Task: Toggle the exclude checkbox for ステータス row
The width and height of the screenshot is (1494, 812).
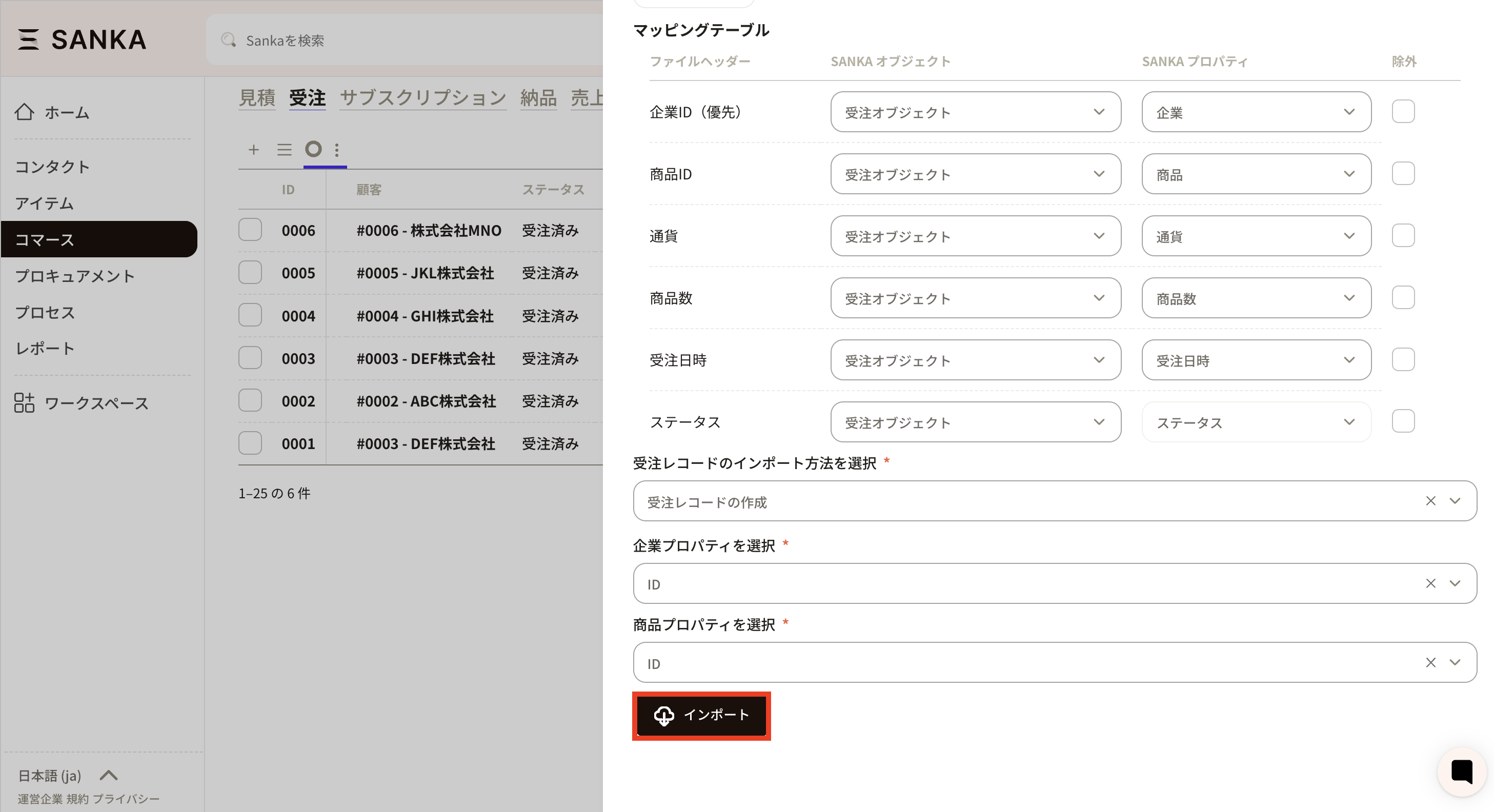Action: (x=1403, y=421)
